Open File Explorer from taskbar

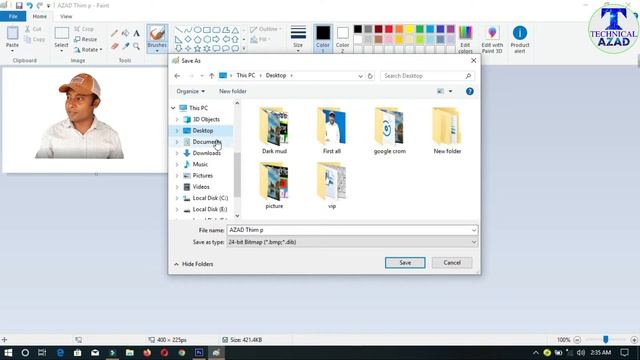(x=129, y=352)
